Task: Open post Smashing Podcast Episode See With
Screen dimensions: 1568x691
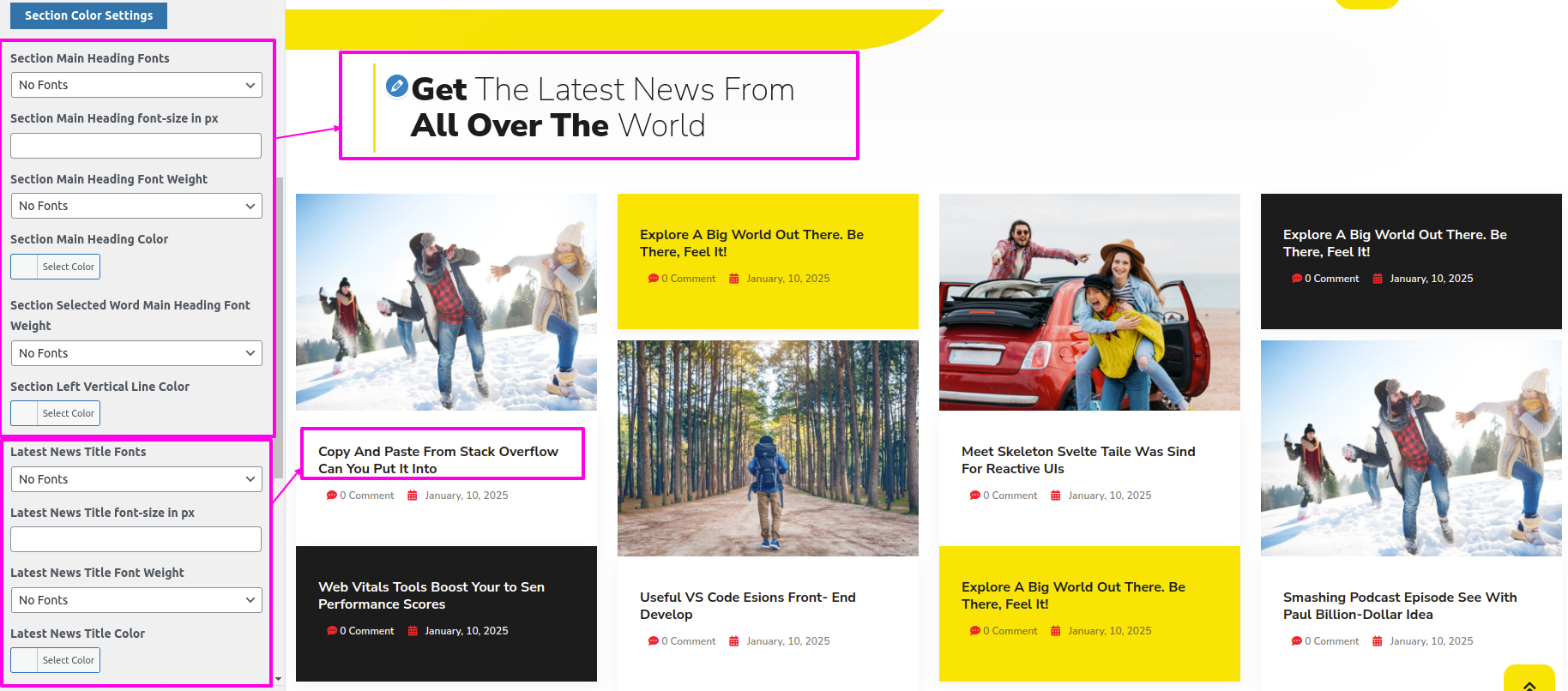Action: point(1400,605)
